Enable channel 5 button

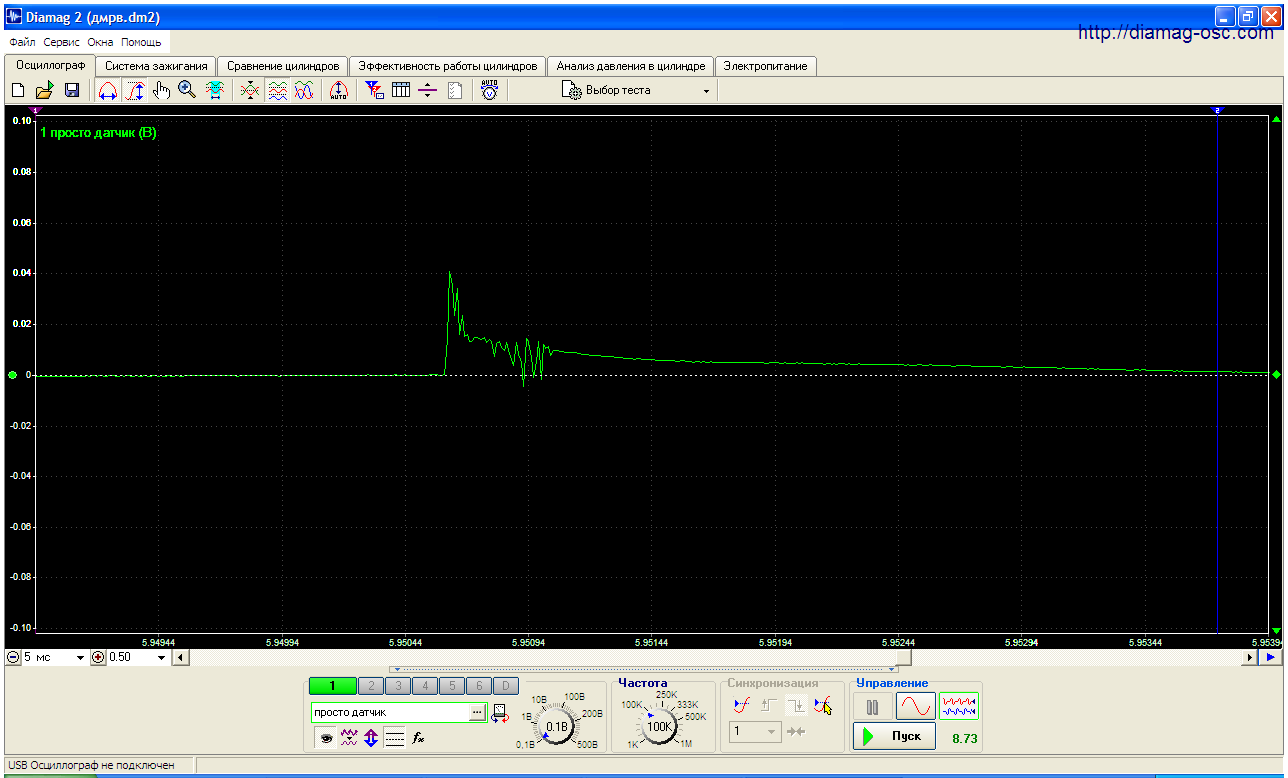pos(453,686)
